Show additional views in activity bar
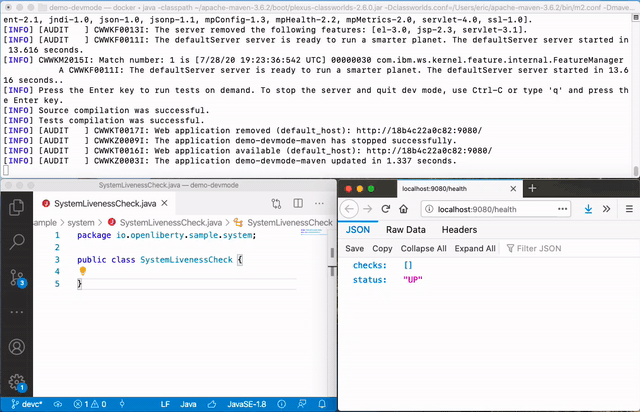The image size is (640, 412). (x=16, y=311)
